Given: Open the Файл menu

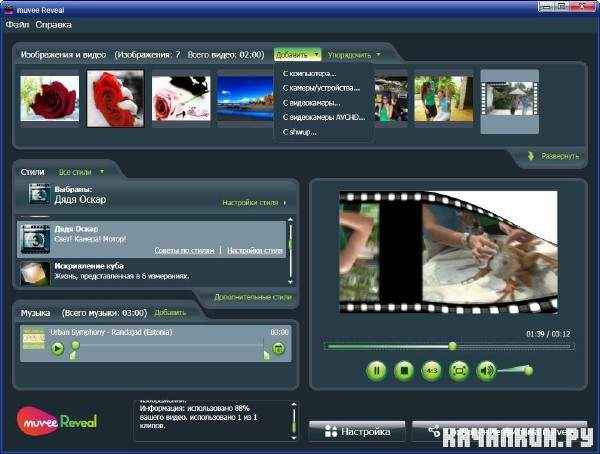Looking at the screenshot, I should pos(17,25).
